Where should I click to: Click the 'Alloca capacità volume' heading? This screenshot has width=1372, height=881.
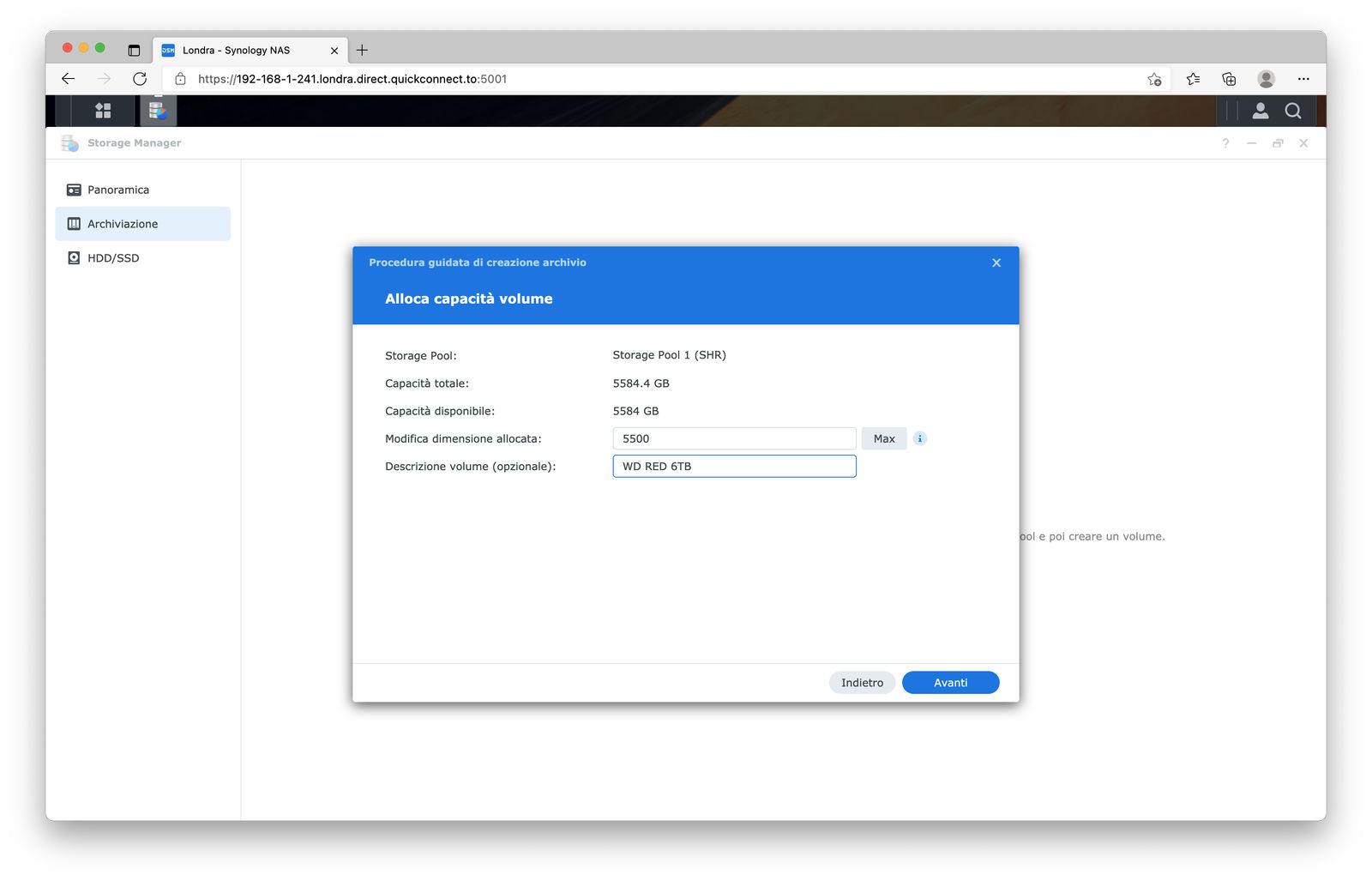[468, 299]
